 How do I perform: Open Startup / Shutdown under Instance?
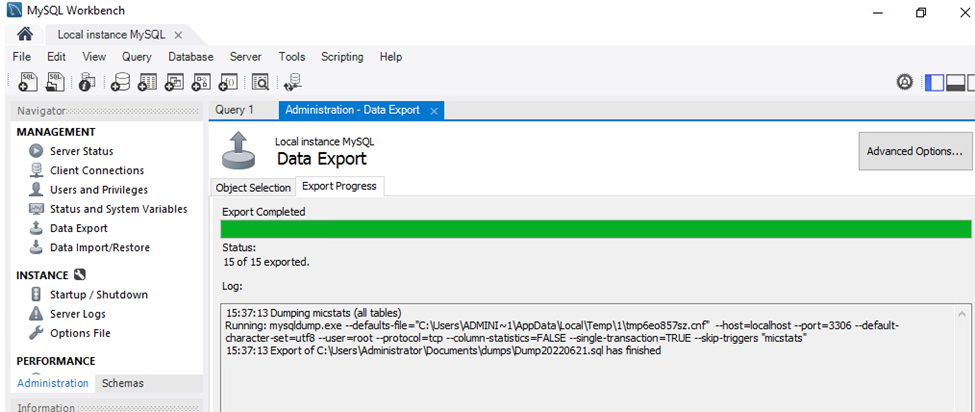[x=99, y=295]
